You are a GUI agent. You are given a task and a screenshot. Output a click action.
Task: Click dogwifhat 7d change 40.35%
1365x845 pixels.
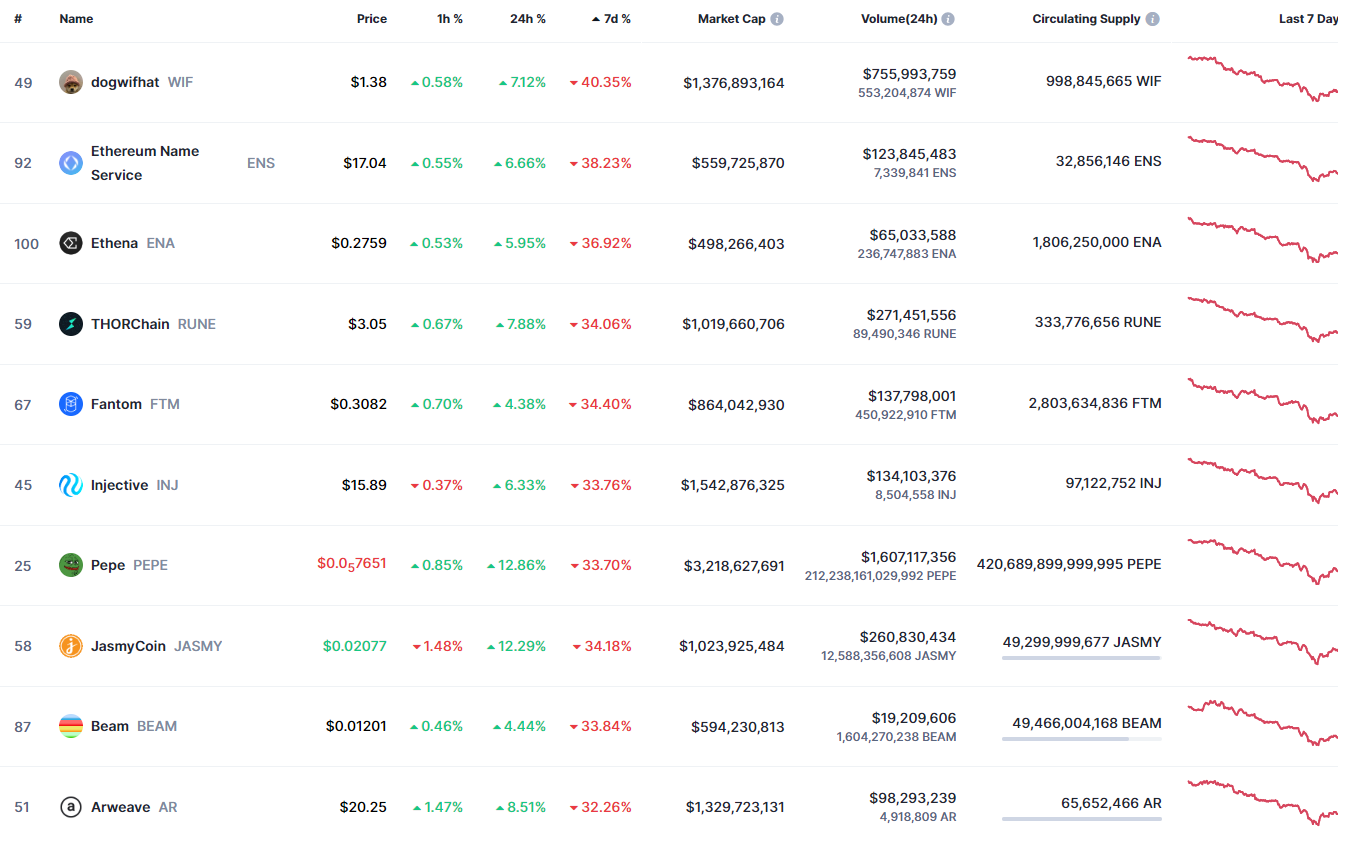[600, 82]
